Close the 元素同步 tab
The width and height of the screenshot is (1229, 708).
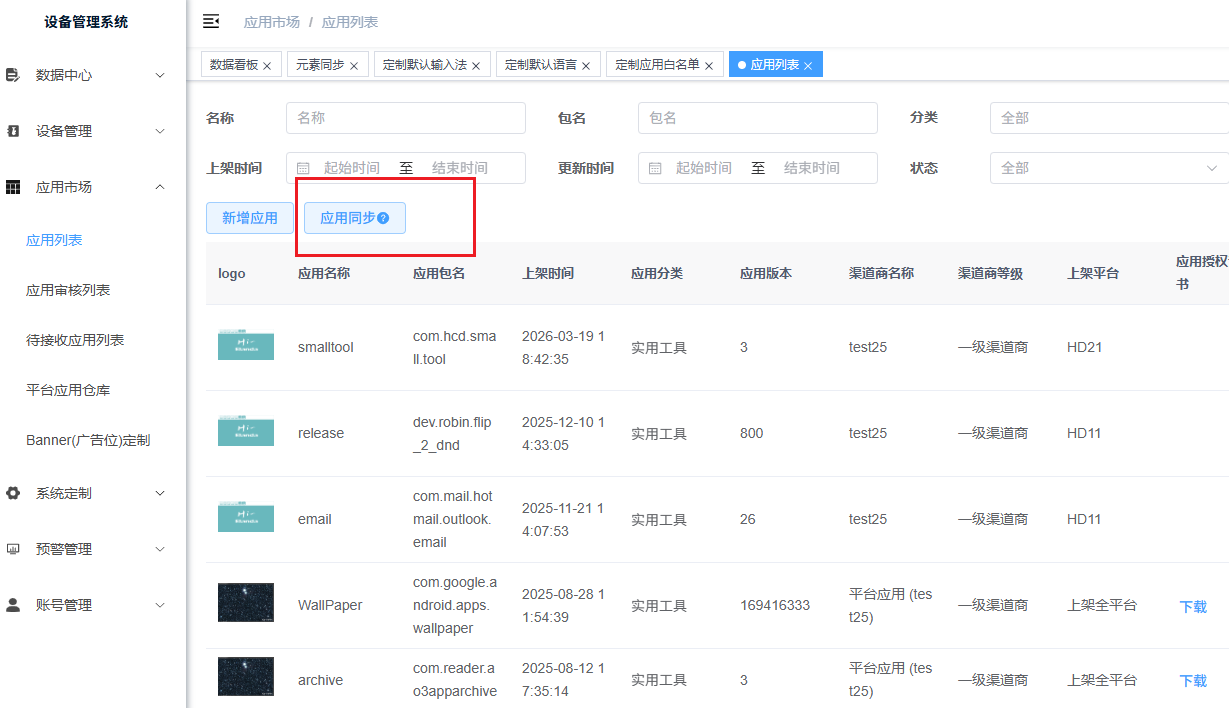[x=353, y=66]
